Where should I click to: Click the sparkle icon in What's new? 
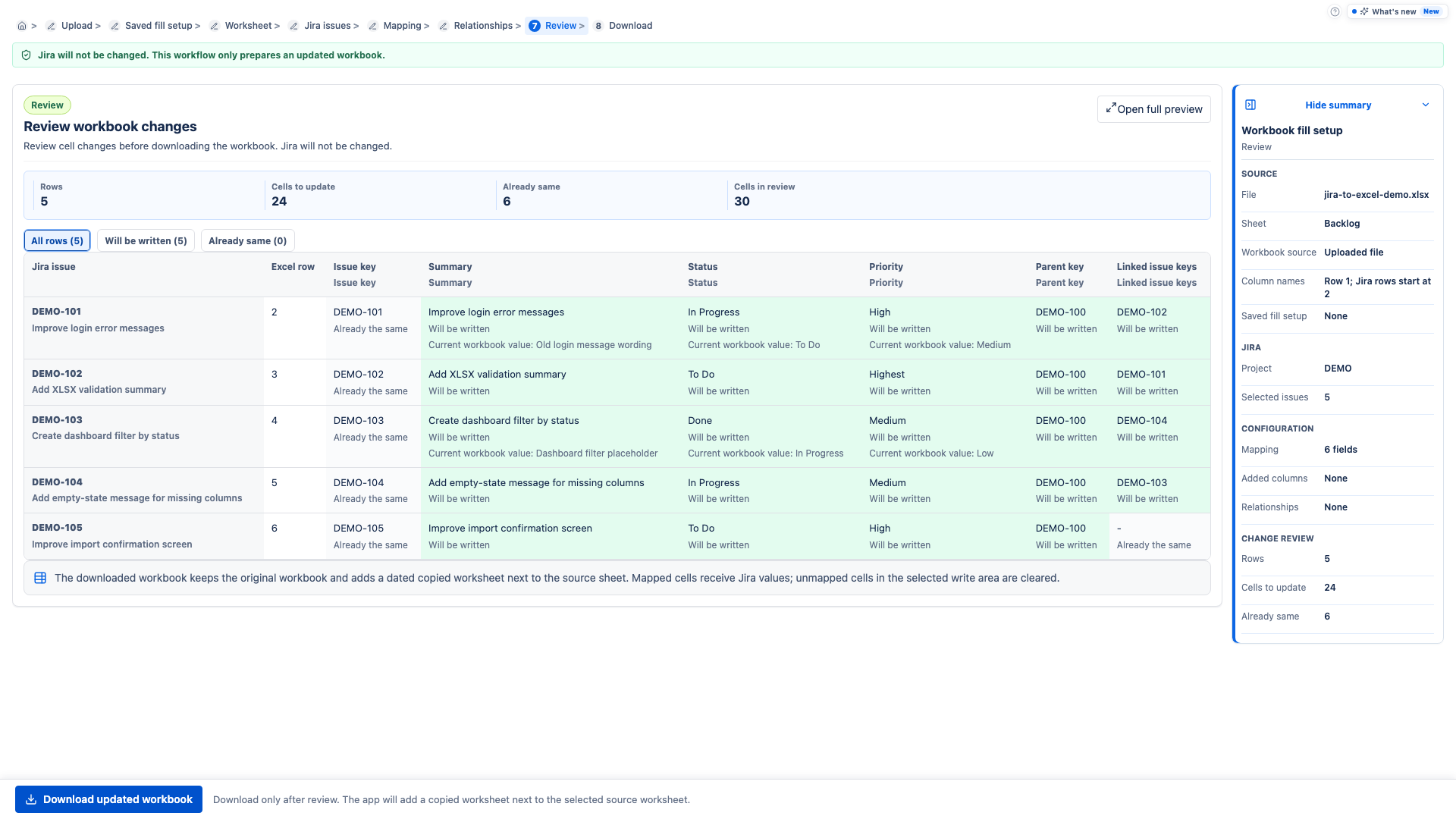click(1364, 11)
